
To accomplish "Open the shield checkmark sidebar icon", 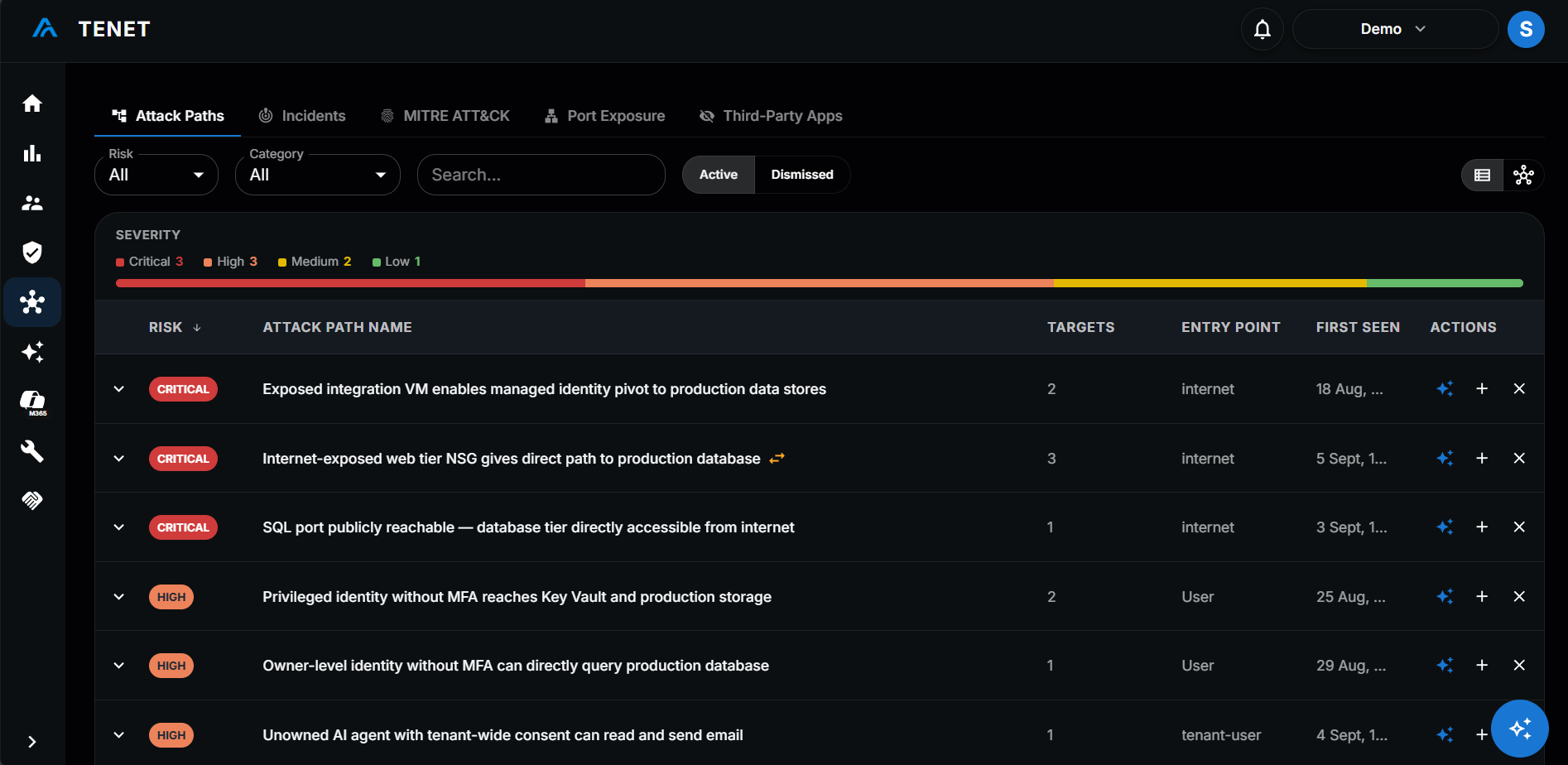I will point(32,253).
